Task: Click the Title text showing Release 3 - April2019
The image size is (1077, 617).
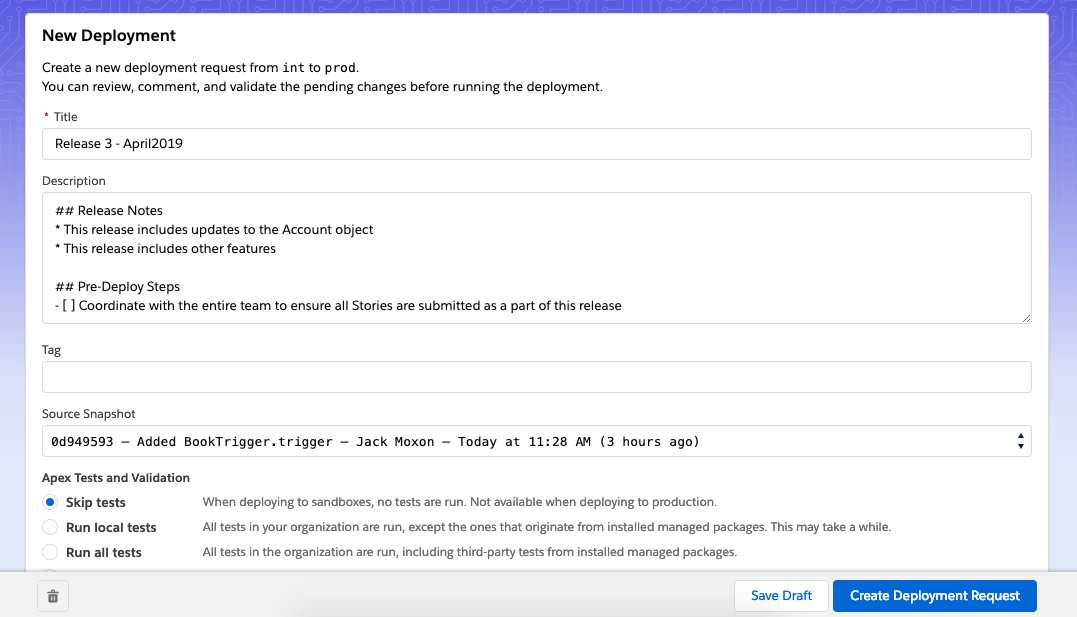Action: point(118,143)
